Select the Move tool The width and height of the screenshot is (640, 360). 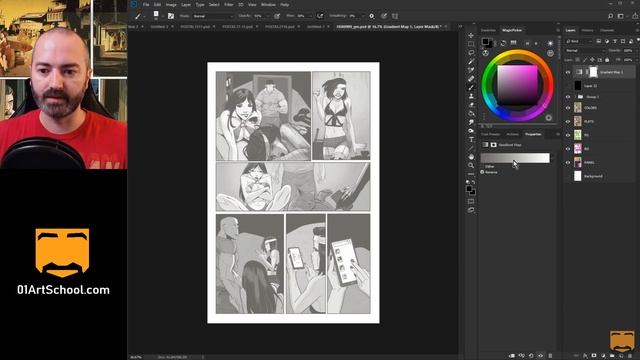(471, 36)
